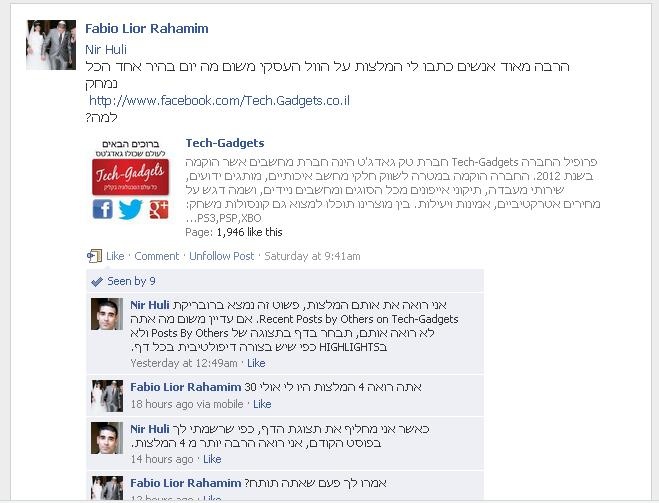The width and height of the screenshot is (659, 503).
Task: Click Fabio's avatar on the 18 hours ago comment
Action: coord(107,396)
